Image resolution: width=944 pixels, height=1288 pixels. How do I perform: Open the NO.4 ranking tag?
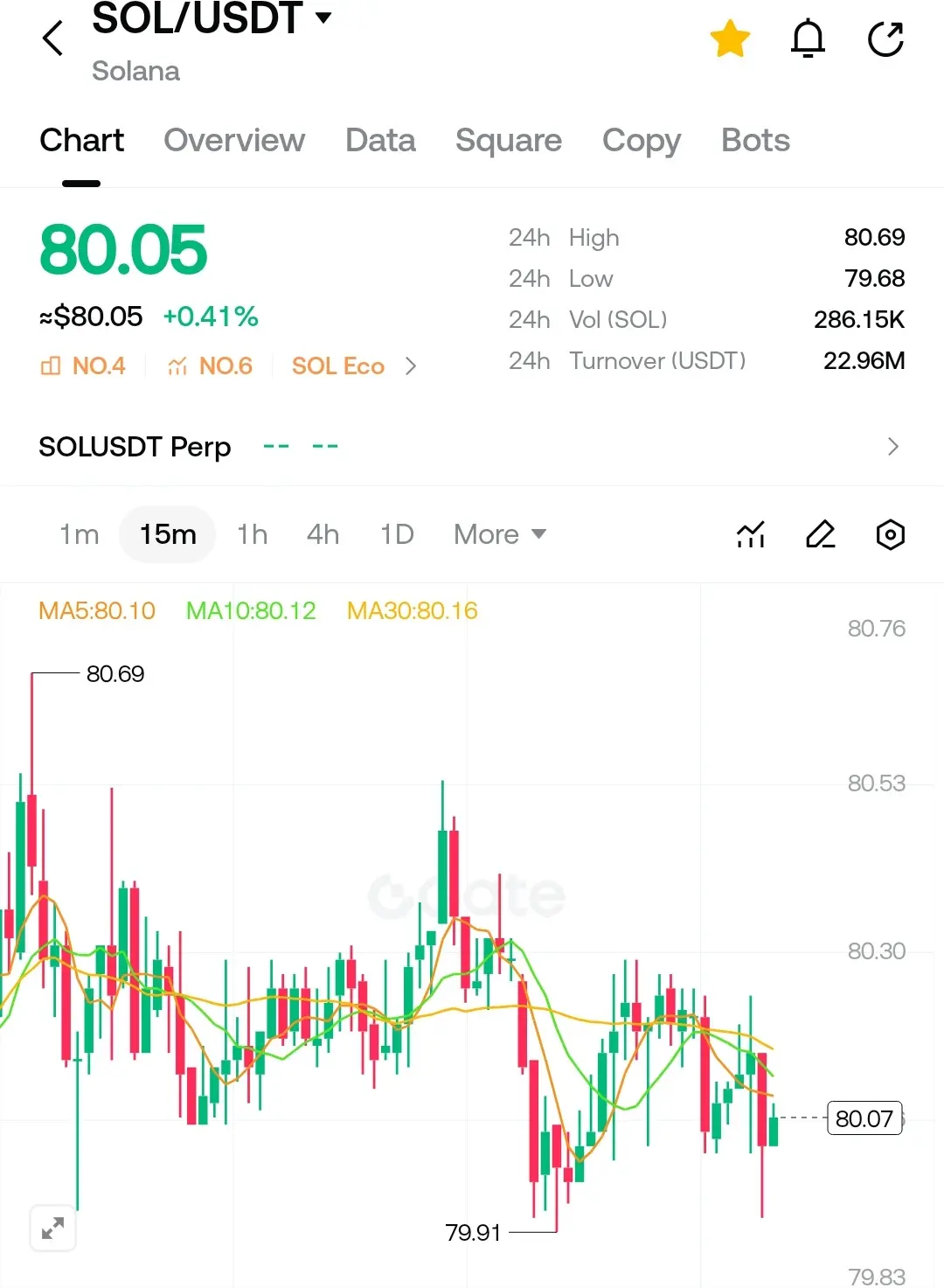click(83, 366)
